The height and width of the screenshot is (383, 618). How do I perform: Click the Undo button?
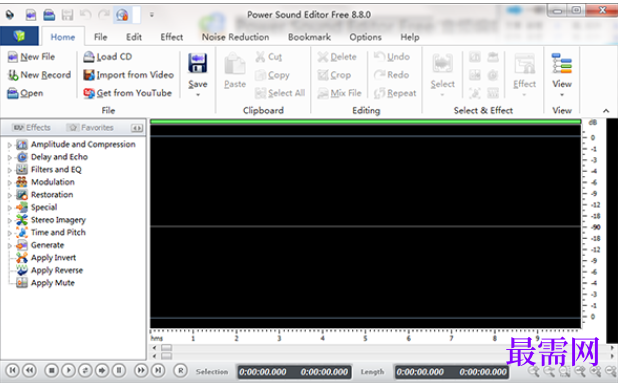[x=392, y=57]
